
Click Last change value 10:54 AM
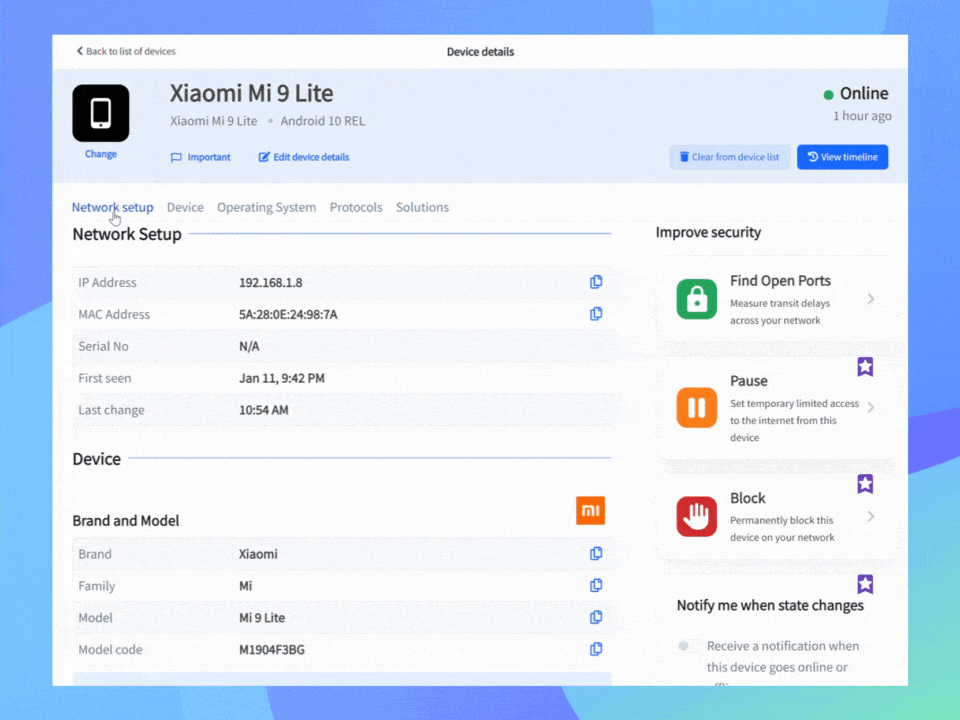tap(263, 410)
